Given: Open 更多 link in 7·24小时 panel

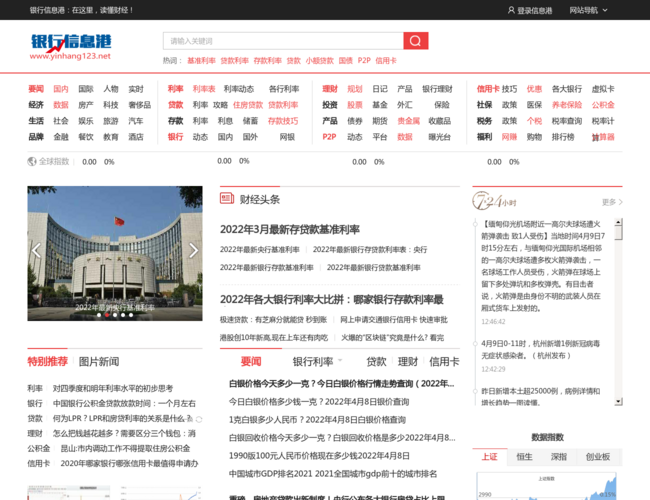Looking at the screenshot, I should (x=612, y=202).
